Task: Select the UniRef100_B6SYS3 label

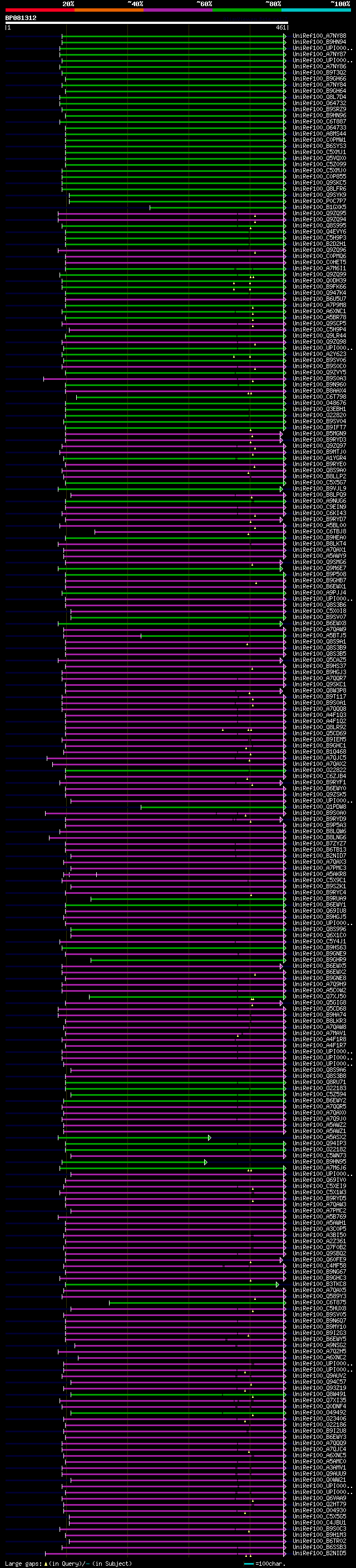Action: (319, 146)
